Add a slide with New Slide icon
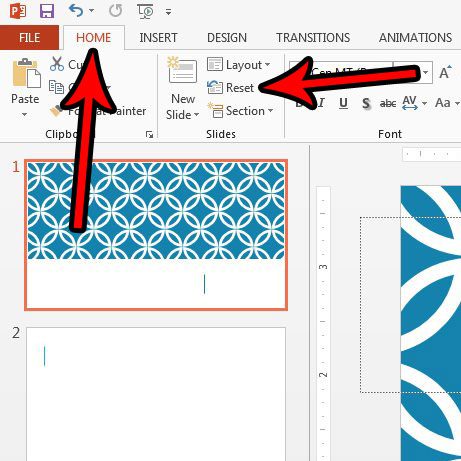The height and width of the screenshot is (461, 461). pos(182,70)
